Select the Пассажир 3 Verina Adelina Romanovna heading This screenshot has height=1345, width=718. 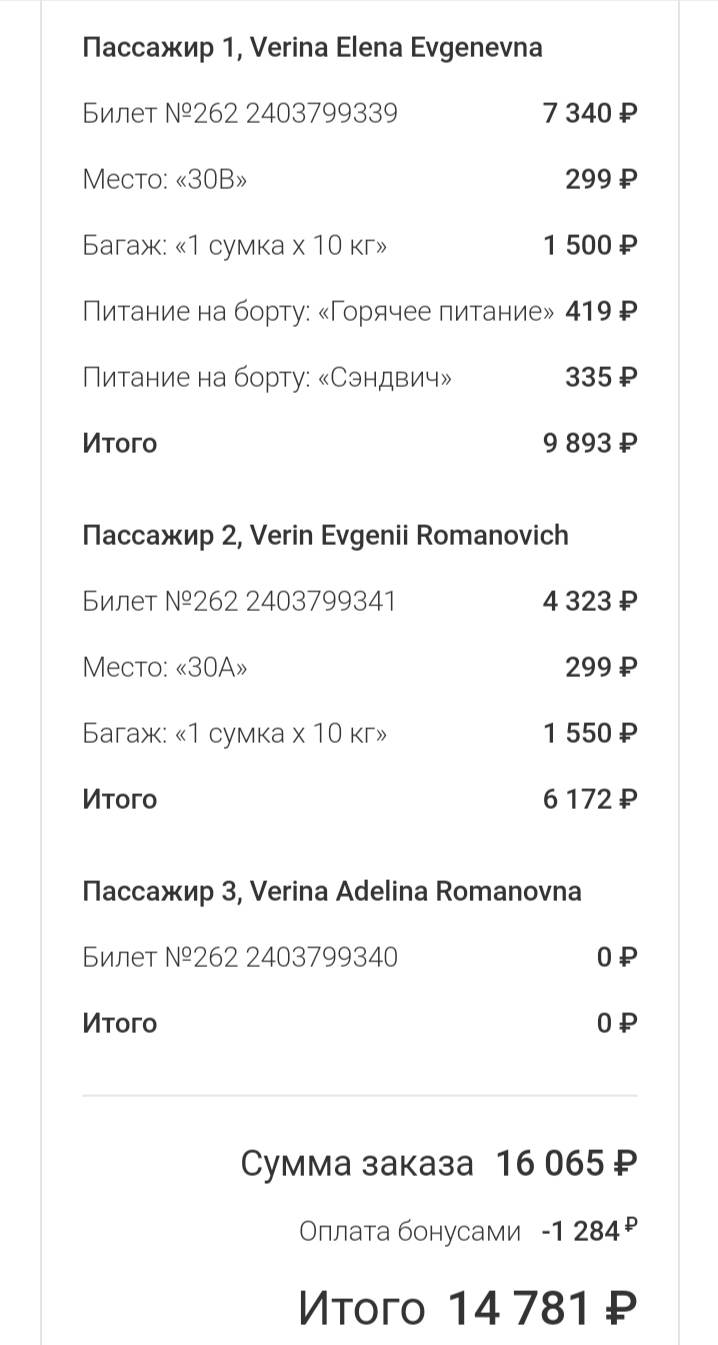coord(331,891)
